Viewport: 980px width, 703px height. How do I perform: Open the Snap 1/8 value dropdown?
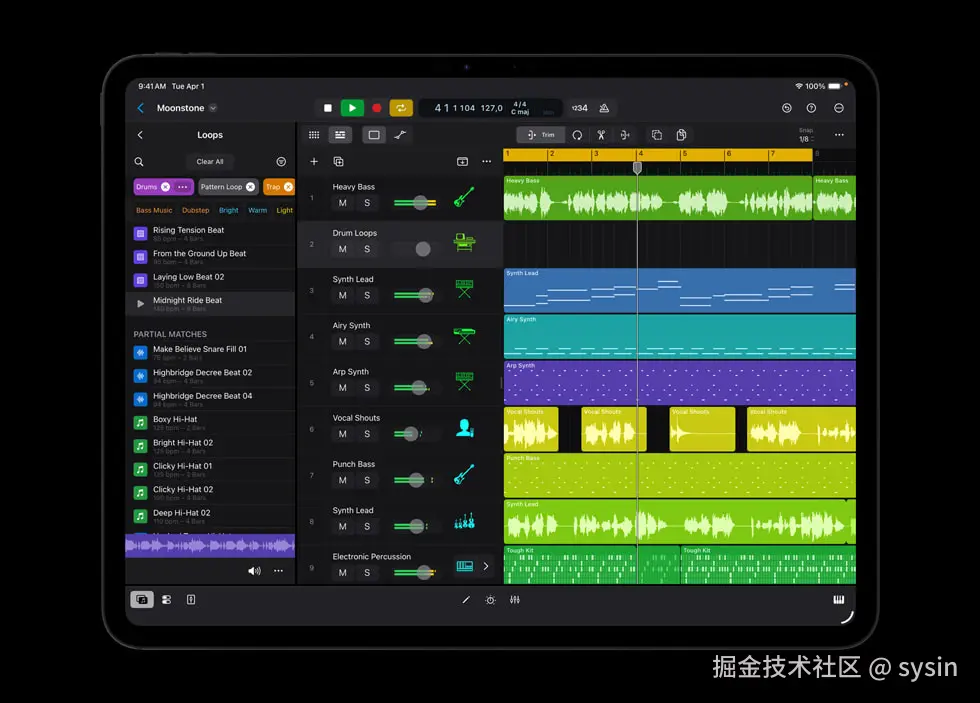(806, 136)
